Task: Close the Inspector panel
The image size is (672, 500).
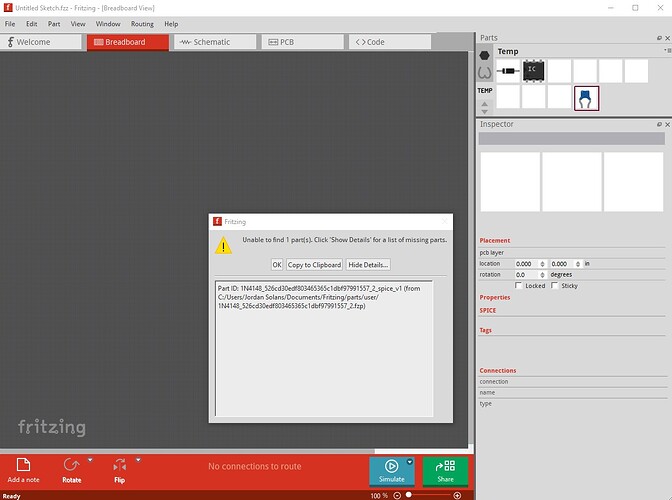Action: tap(667, 124)
